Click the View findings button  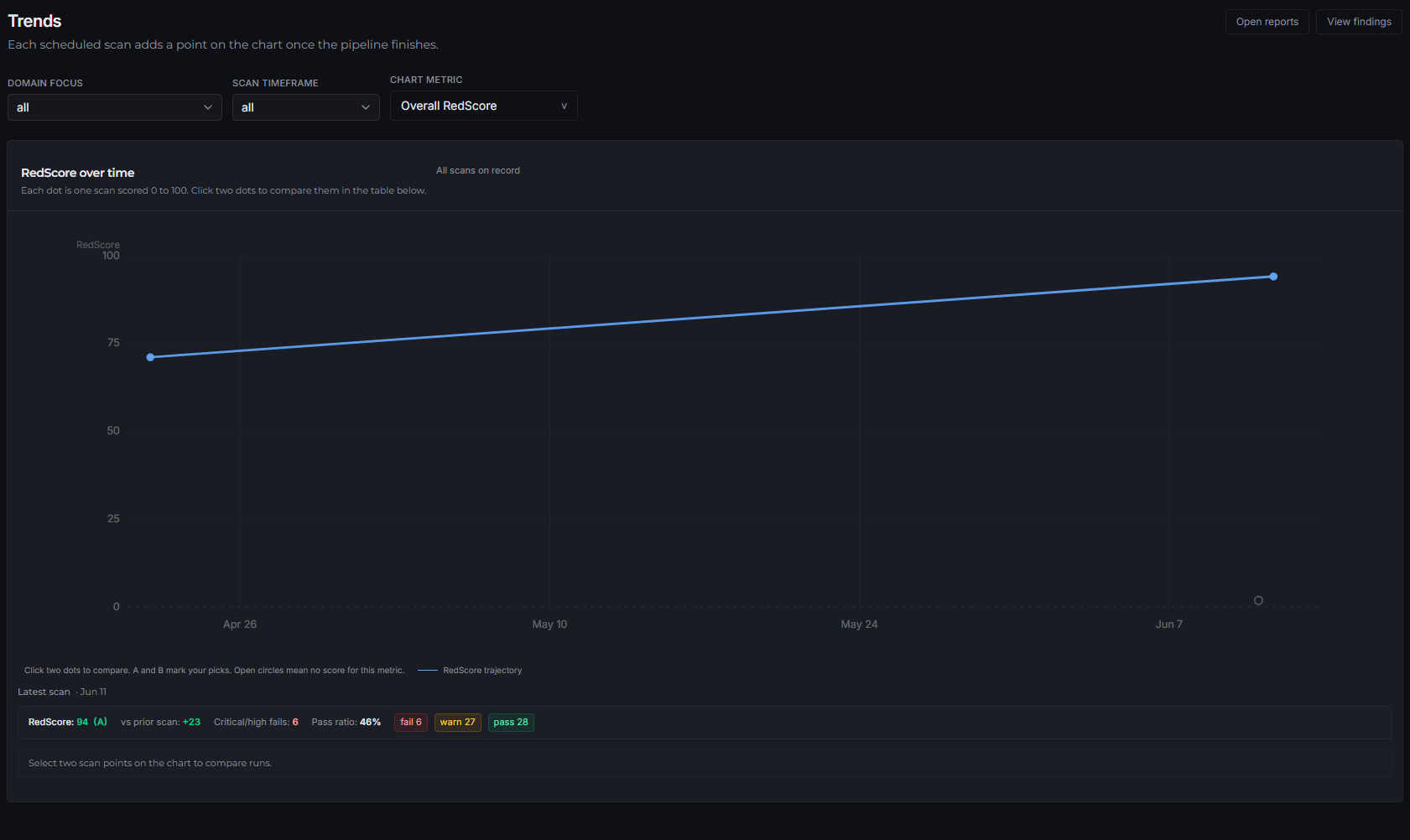[1359, 22]
